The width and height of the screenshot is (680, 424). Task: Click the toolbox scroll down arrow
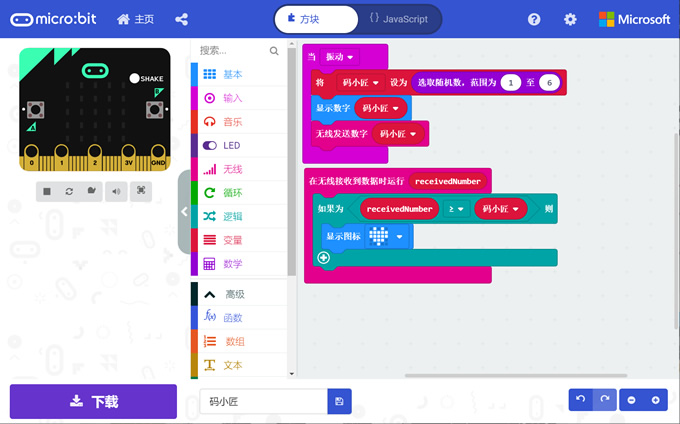tap(291, 373)
